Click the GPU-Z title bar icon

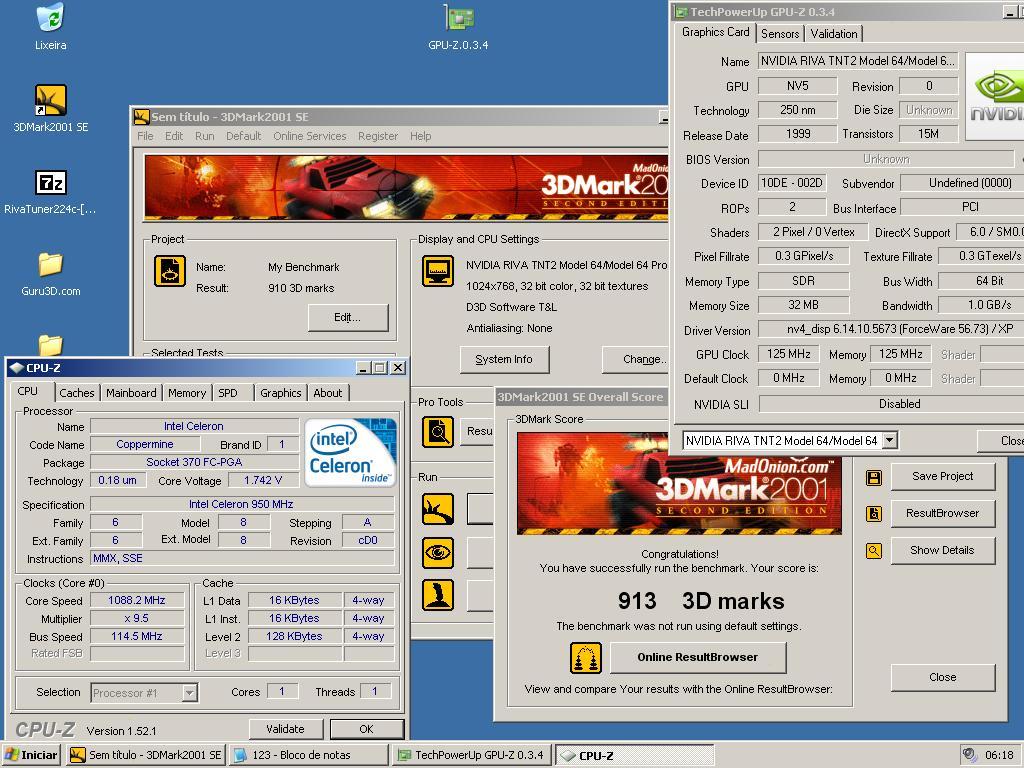[681, 12]
